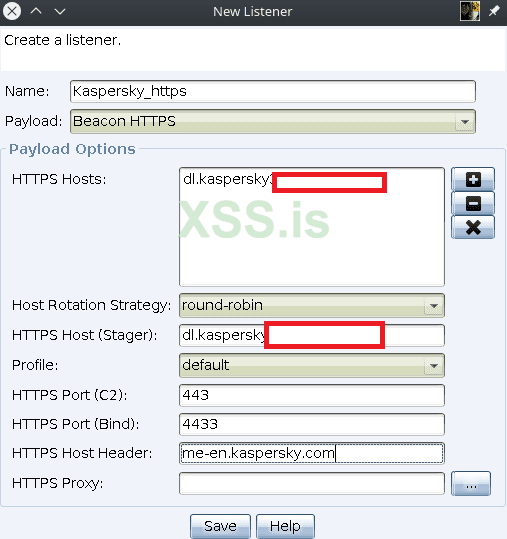Click the pin icon in the title bar
Image resolution: width=507 pixels, height=539 pixels.
coord(494,11)
